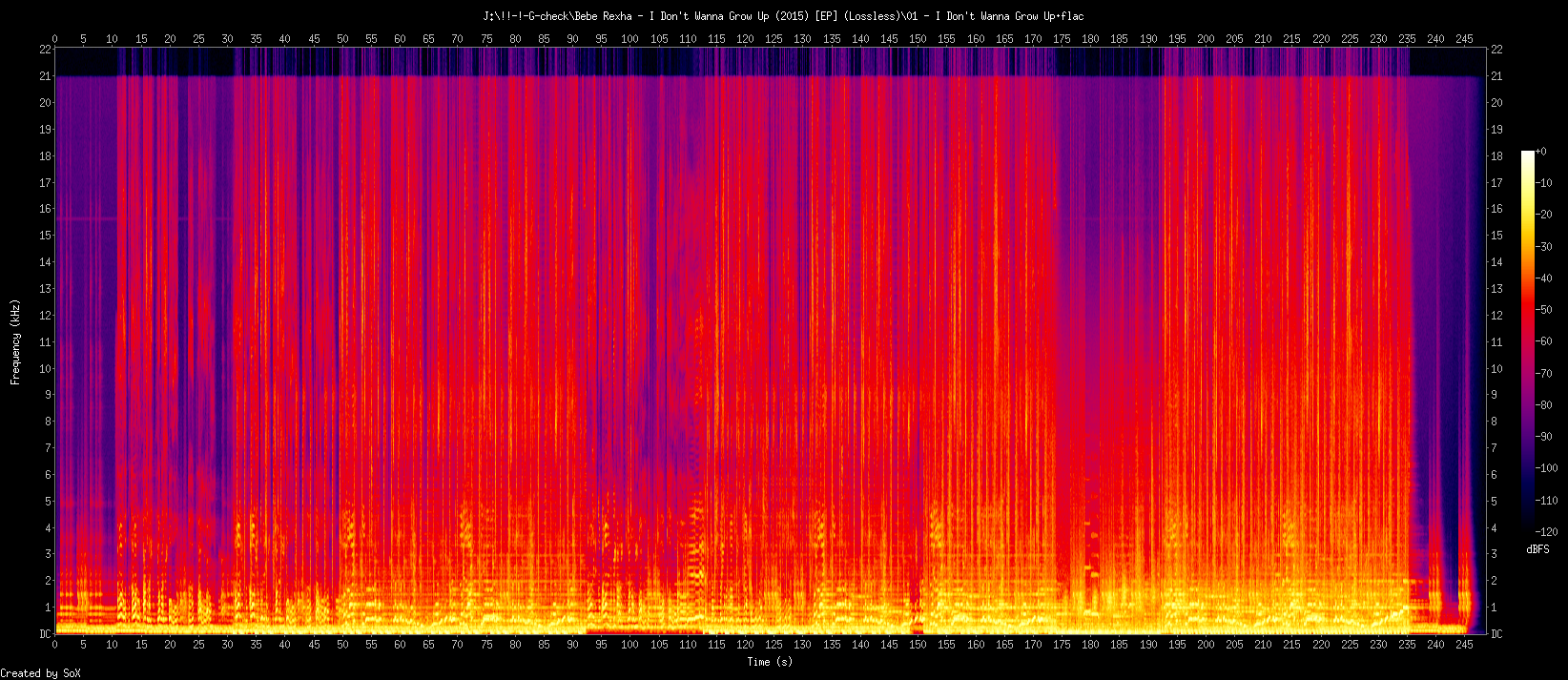Screen dimensions: 1568x680
Task: Click "DC" on the left frequency axis
Action: pyautogui.click(x=45, y=634)
